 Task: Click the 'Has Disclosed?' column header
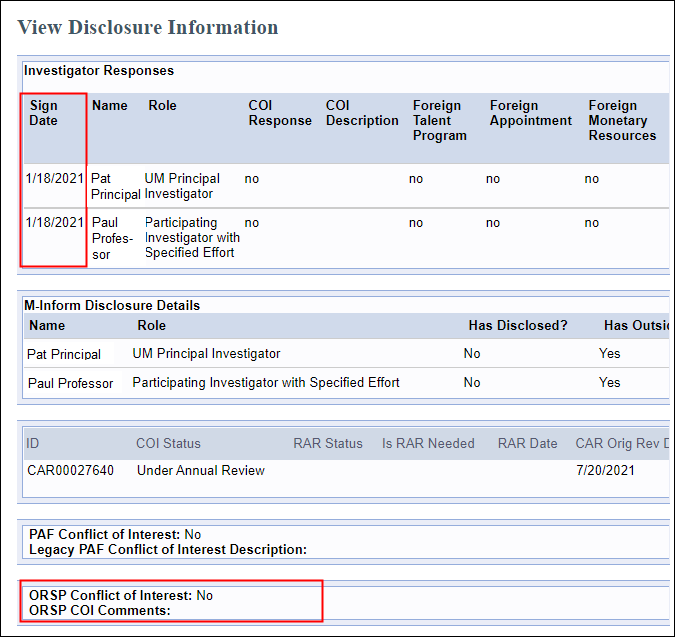pos(518,326)
